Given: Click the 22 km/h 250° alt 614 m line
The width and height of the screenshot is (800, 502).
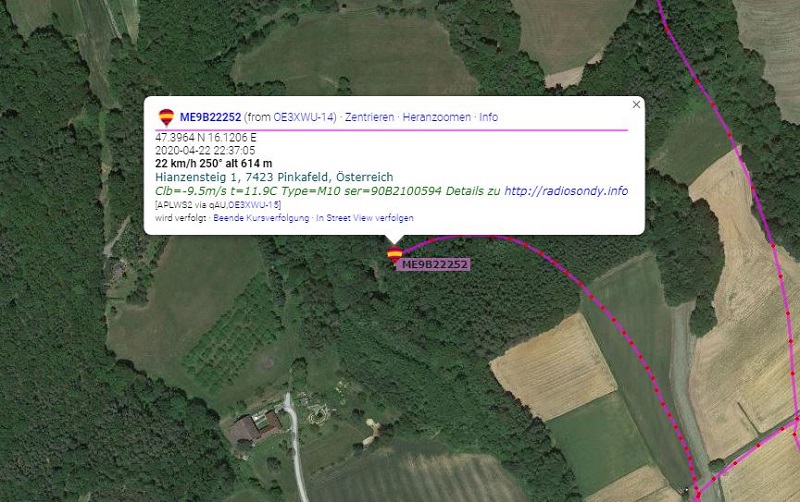Looking at the screenshot, I should [x=214, y=163].
